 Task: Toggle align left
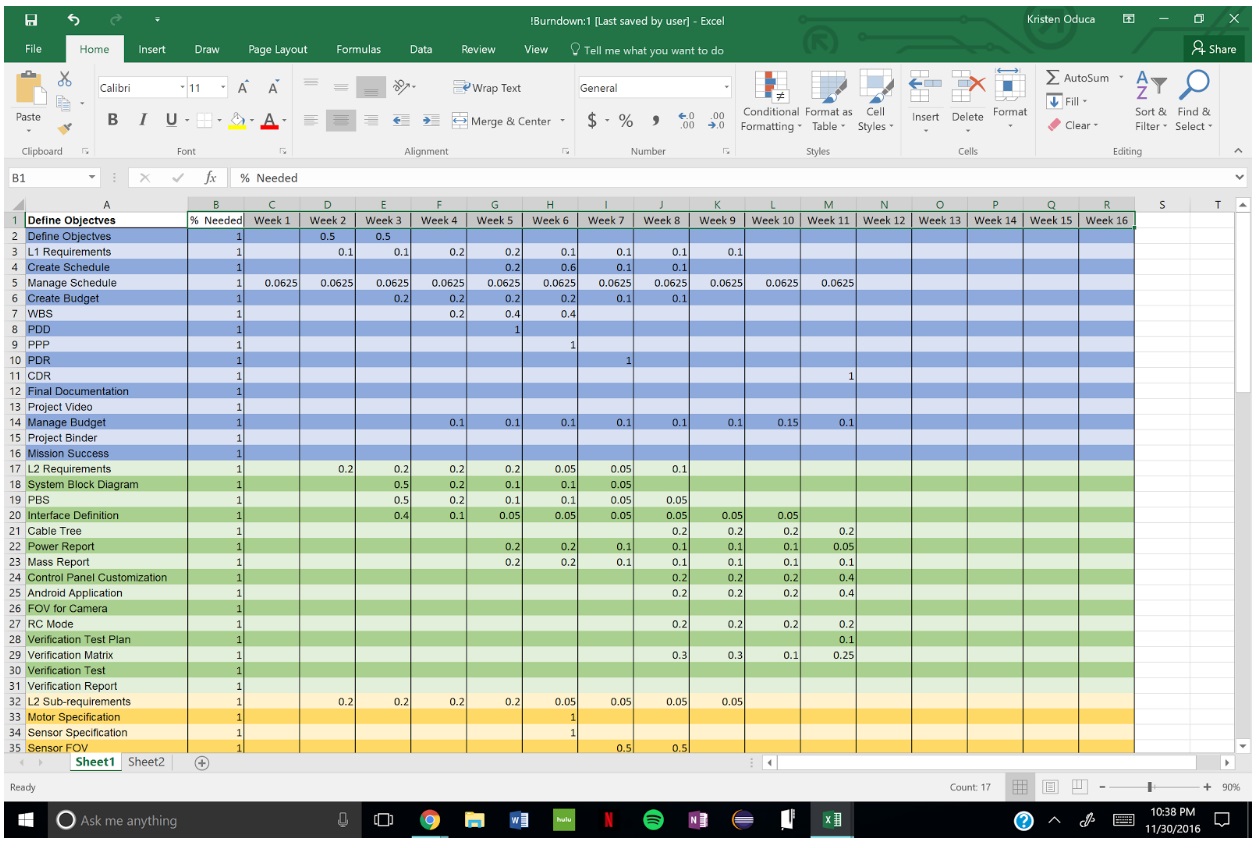point(310,120)
